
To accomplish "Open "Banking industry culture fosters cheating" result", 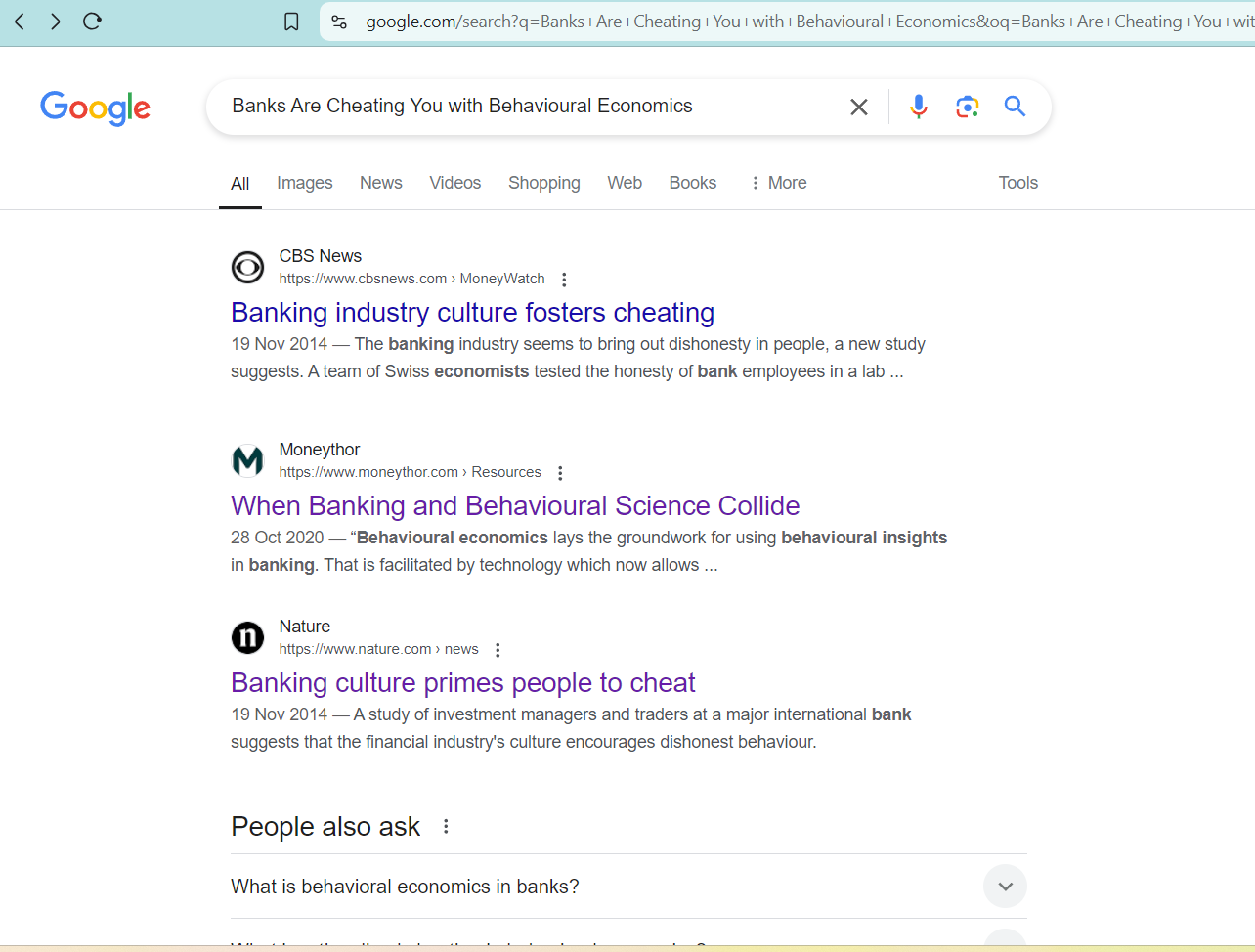I will point(473,312).
